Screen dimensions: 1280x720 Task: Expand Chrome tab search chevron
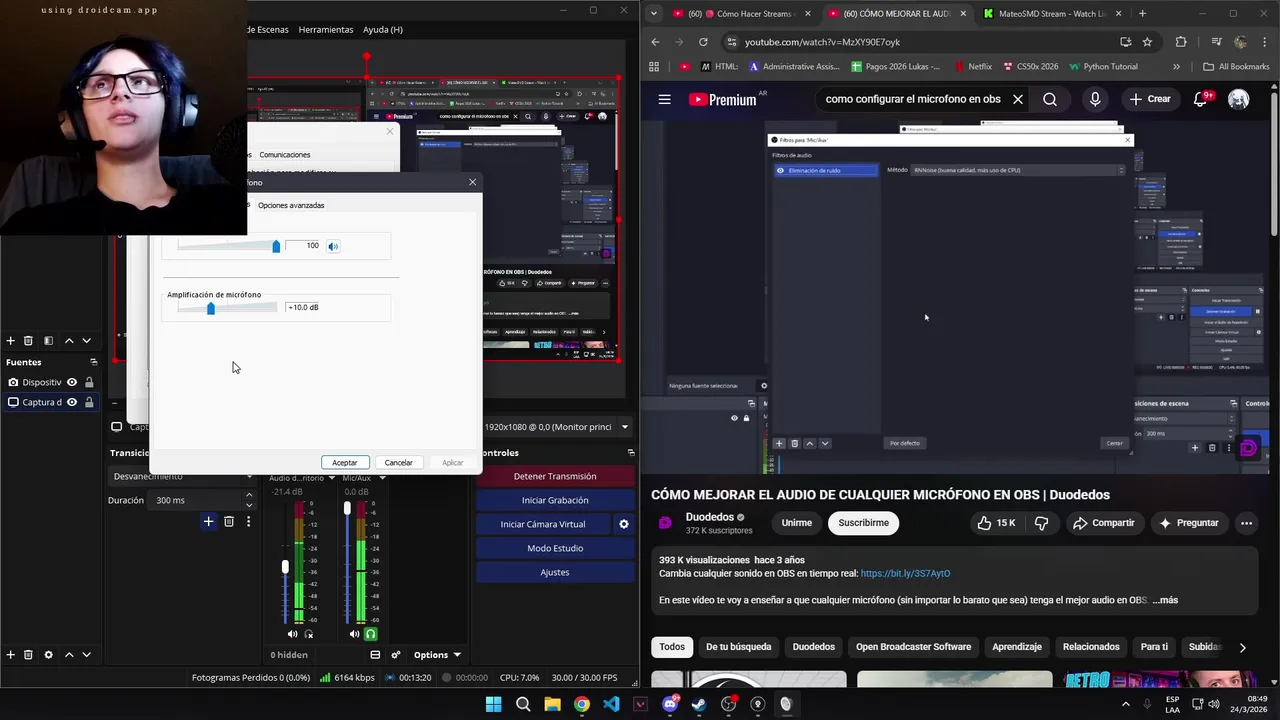[653, 14]
